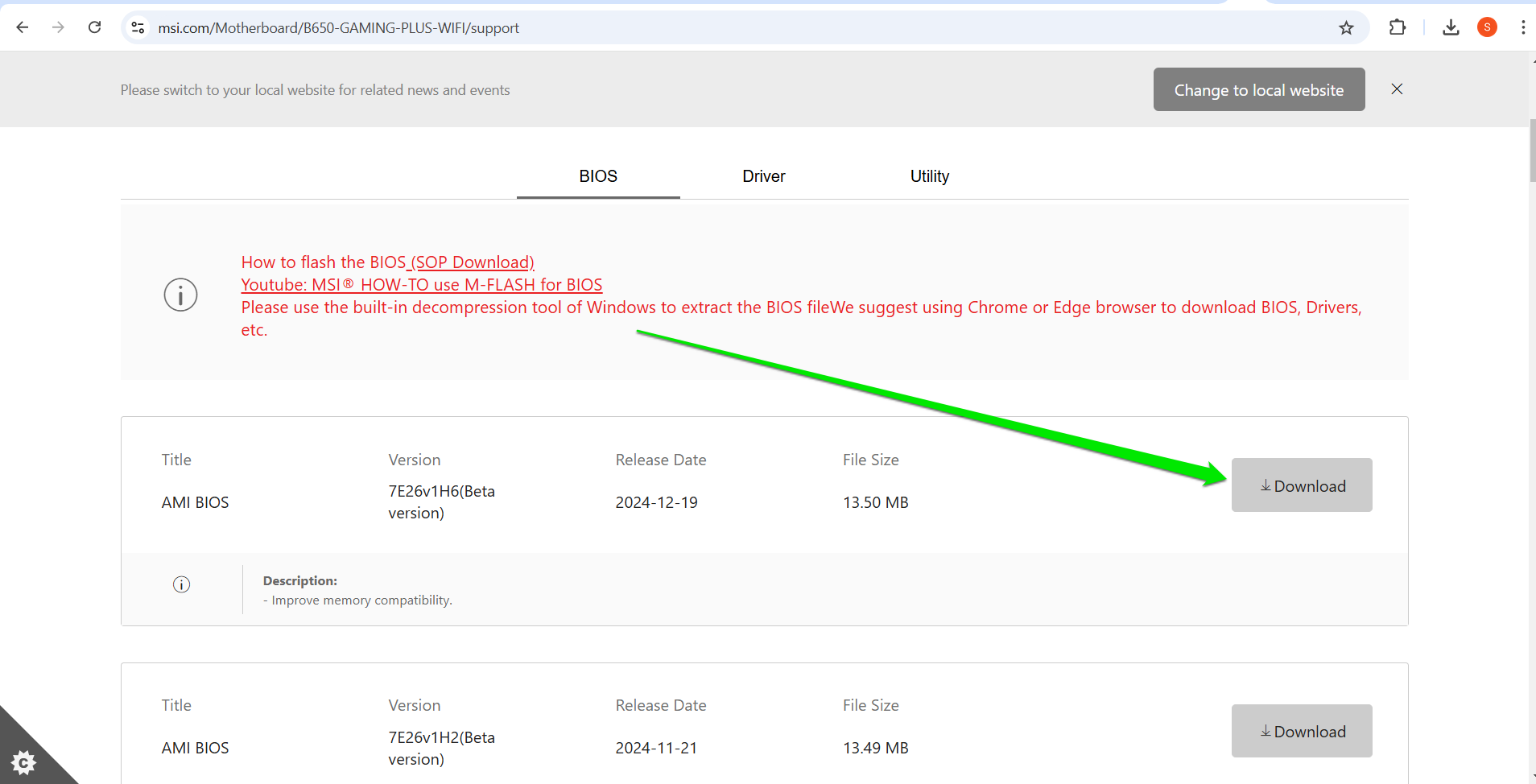Select the release date 2024-11-21
The height and width of the screenshot is (784, 1536).
656,748
